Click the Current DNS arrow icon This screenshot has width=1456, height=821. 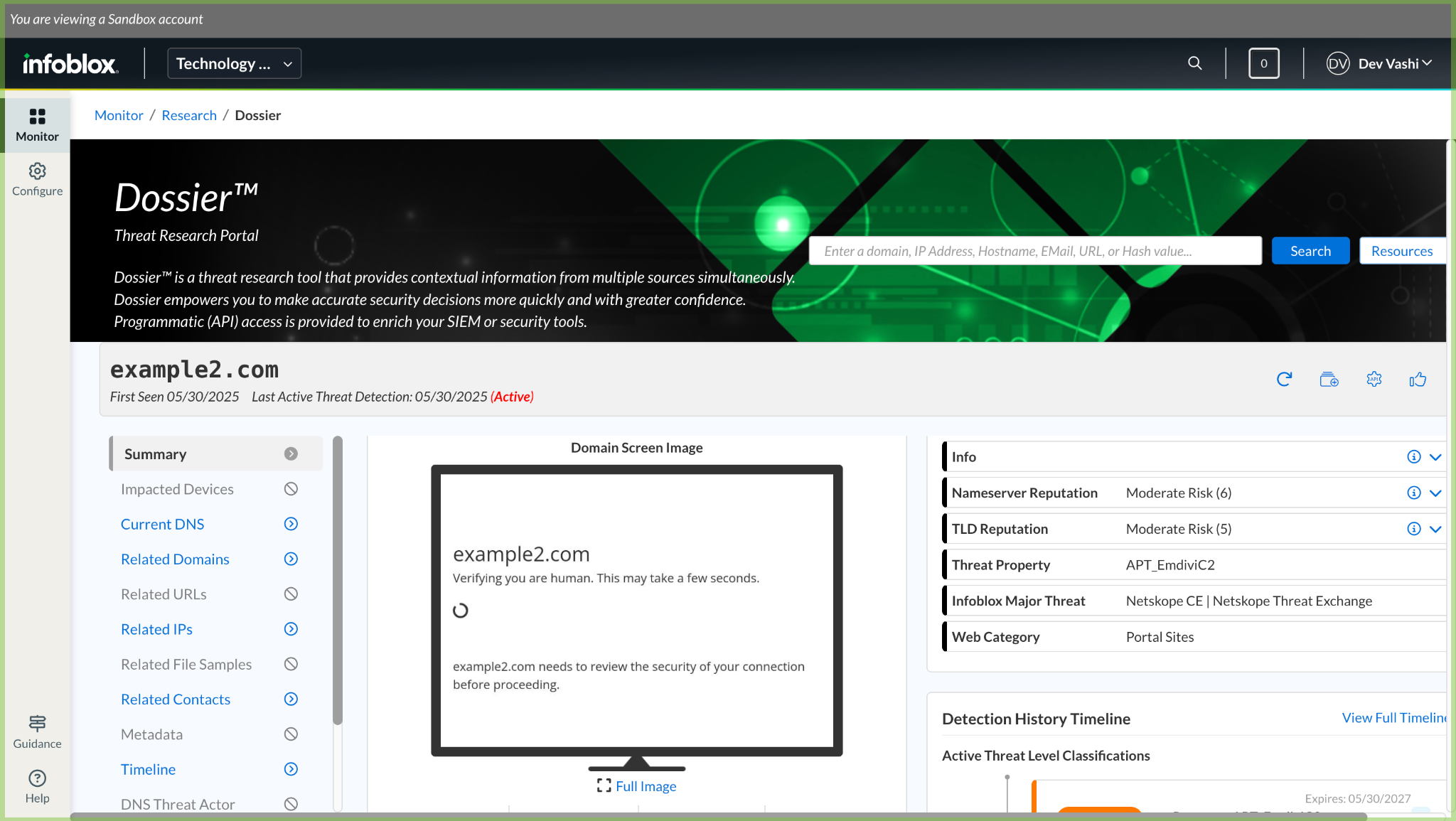click(x=291, y=524)
